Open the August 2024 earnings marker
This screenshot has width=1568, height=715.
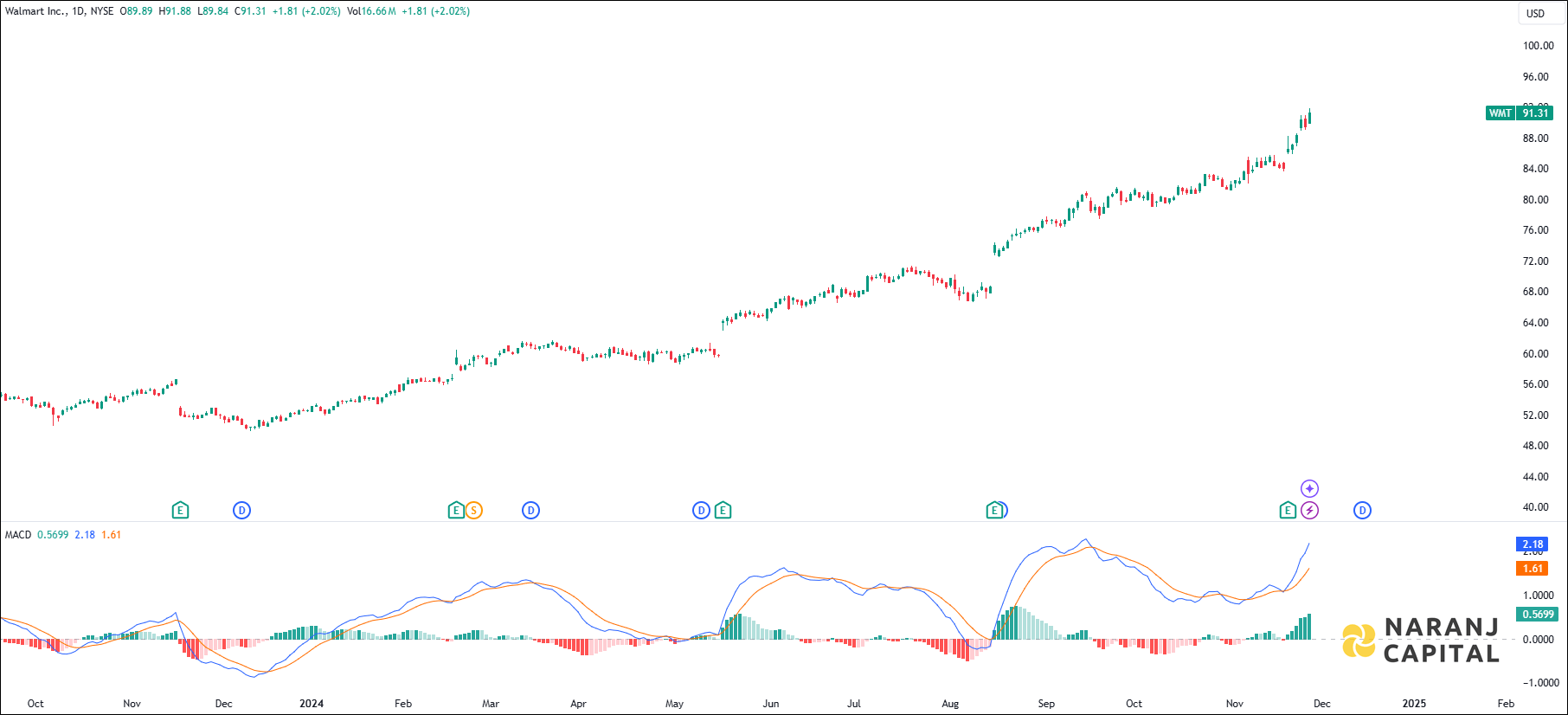(x=994, y=511)
